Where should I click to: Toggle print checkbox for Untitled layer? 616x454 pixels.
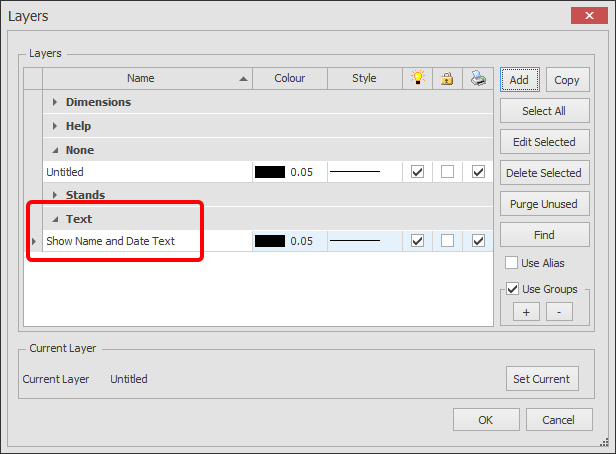(478, 172)
